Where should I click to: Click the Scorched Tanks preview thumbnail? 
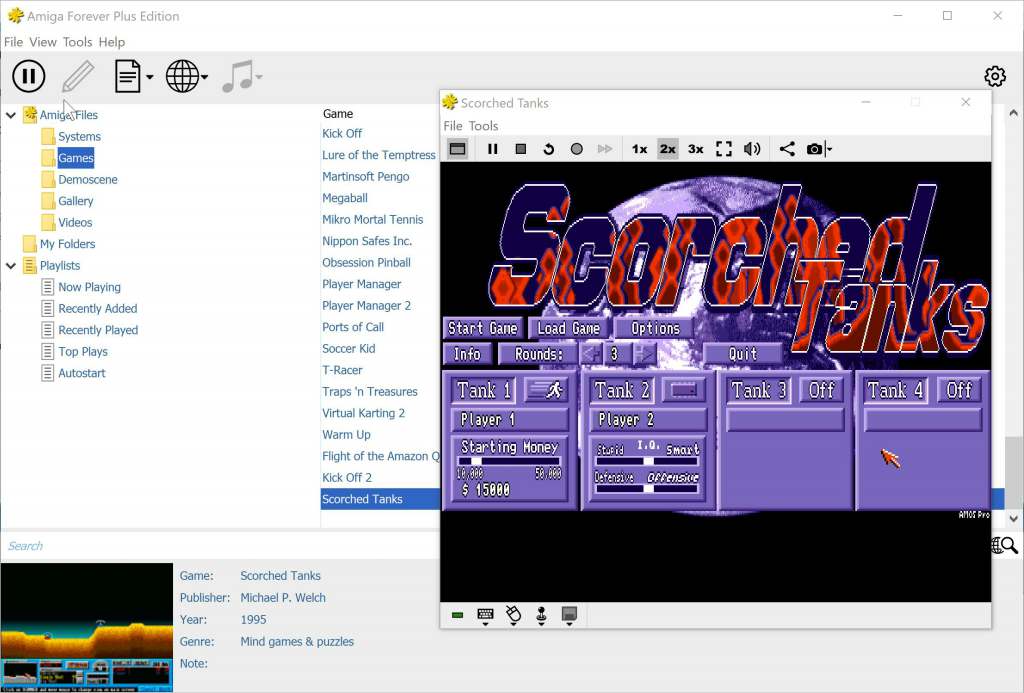[86, 627]
